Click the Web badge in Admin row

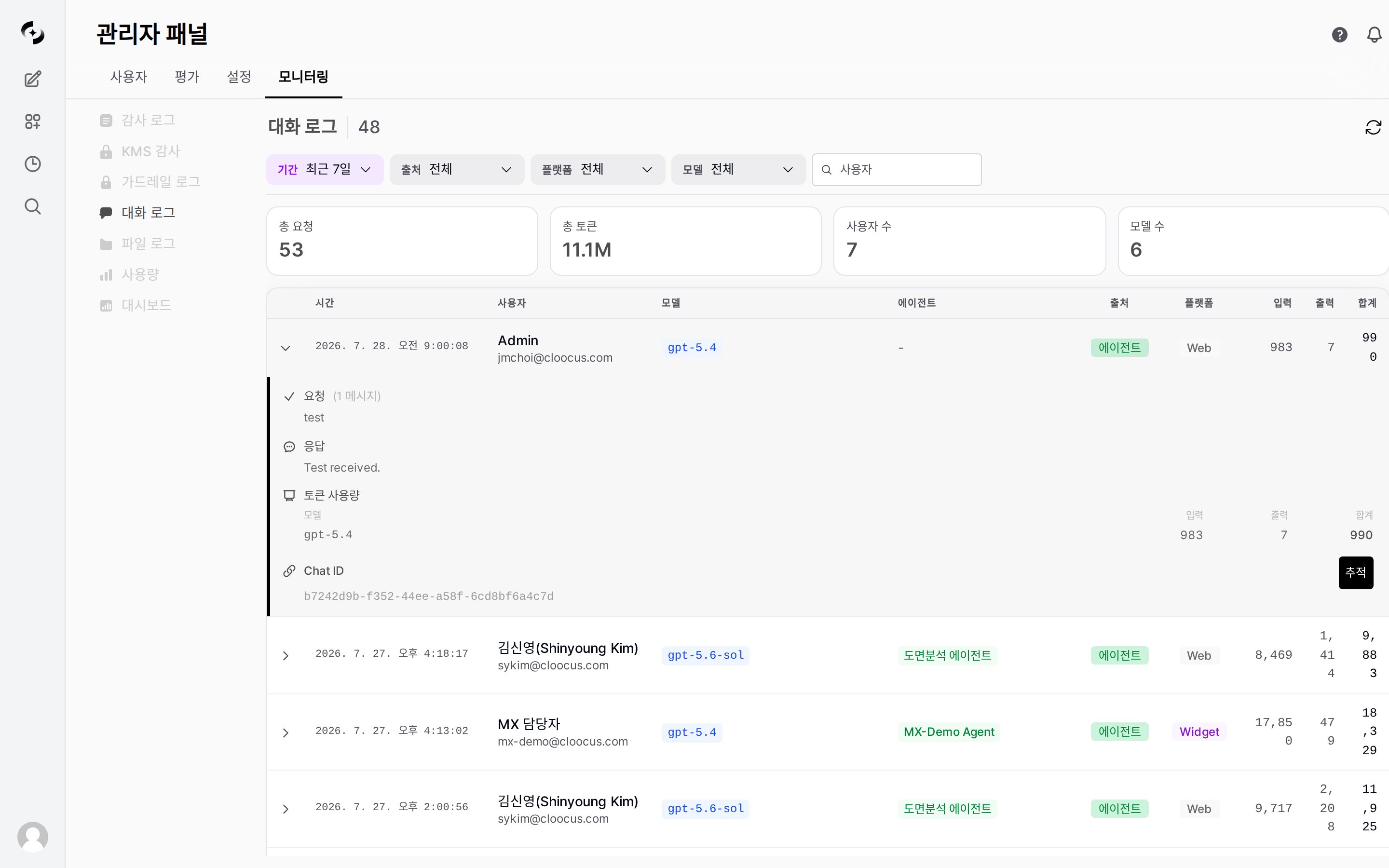tap(1199, 348)
